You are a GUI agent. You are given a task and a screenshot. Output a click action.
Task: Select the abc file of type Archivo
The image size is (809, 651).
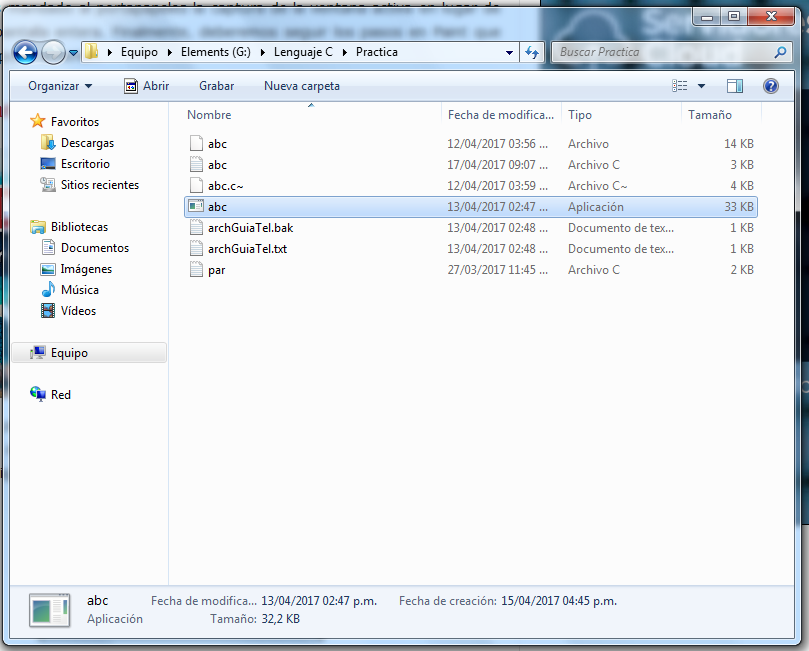[x=471, y=144]
